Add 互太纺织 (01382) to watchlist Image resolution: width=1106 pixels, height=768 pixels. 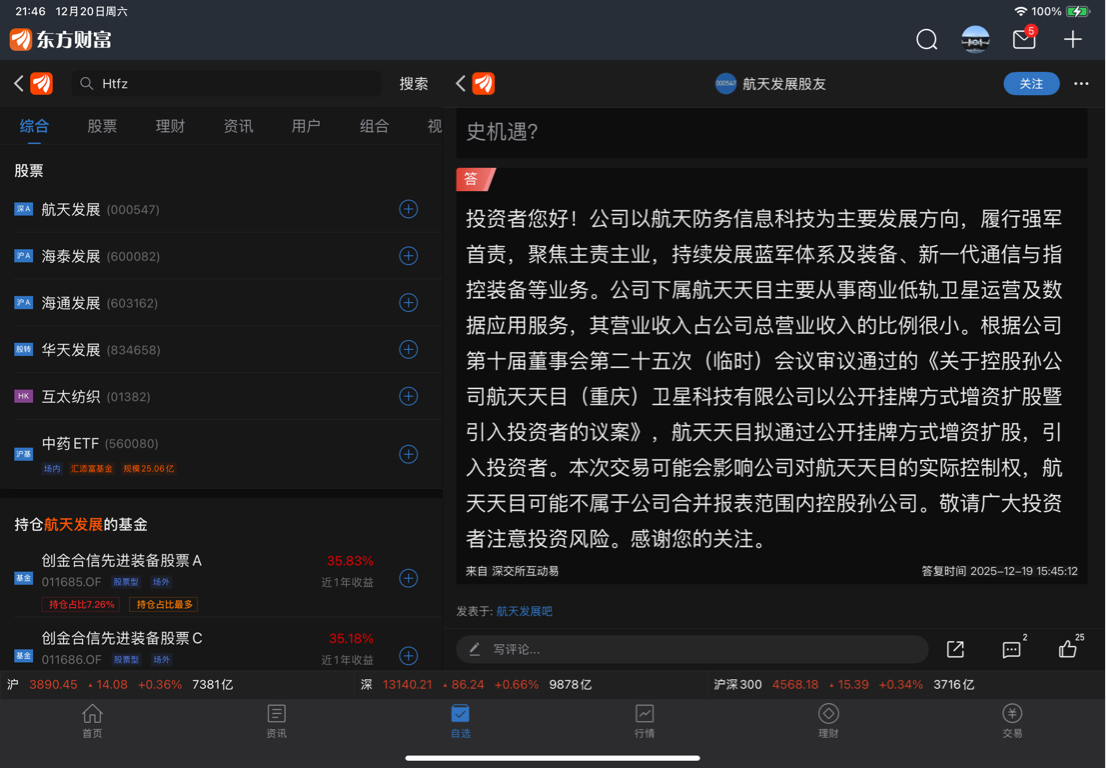click(x=408, y=396)
